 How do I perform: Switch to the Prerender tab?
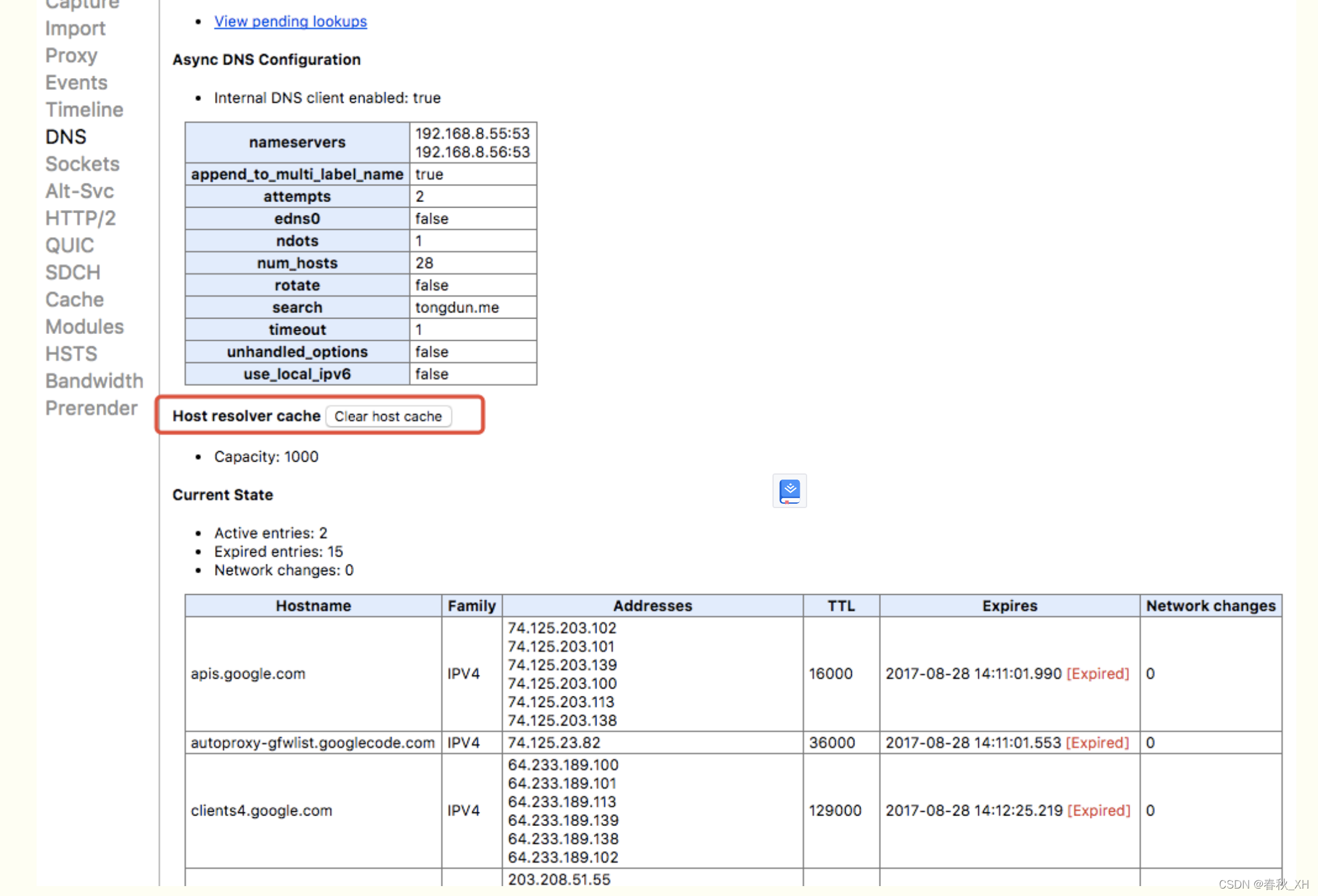91,408
